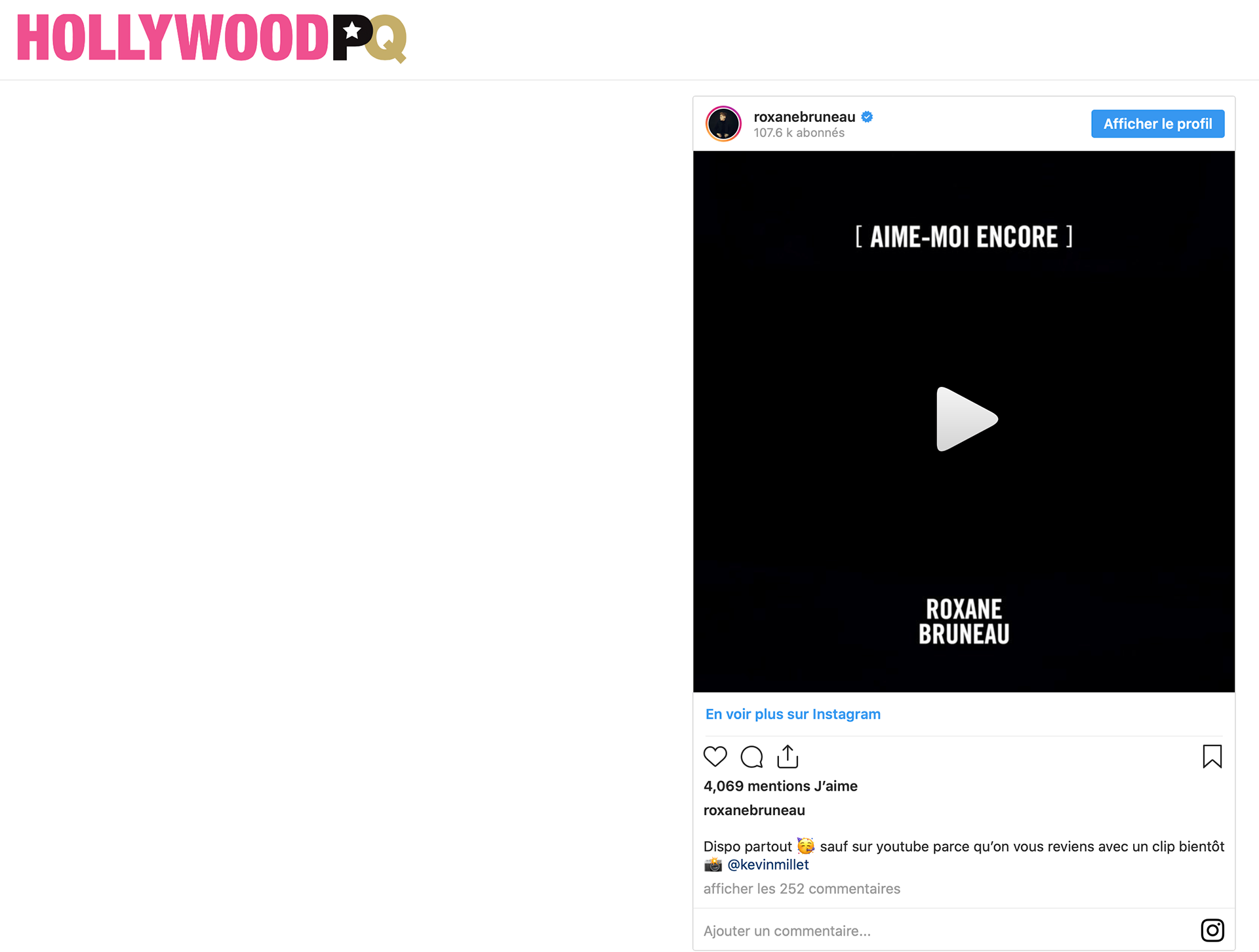Open roxanebruneau profile avatar
The width and height of the screenshot is (1259, 952).
(x=723, y=123)
